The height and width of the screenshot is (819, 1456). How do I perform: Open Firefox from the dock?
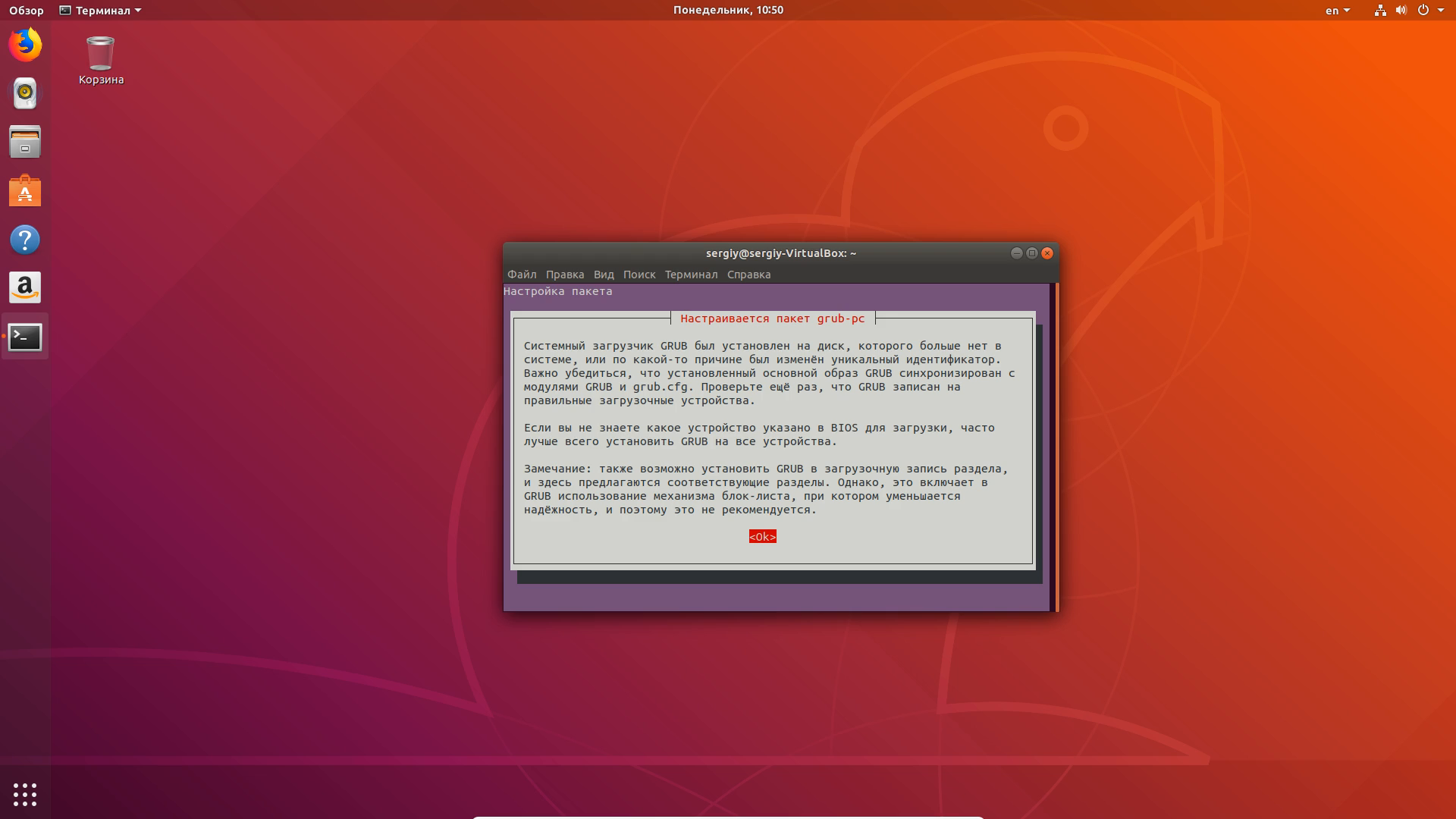pos(25,45)
